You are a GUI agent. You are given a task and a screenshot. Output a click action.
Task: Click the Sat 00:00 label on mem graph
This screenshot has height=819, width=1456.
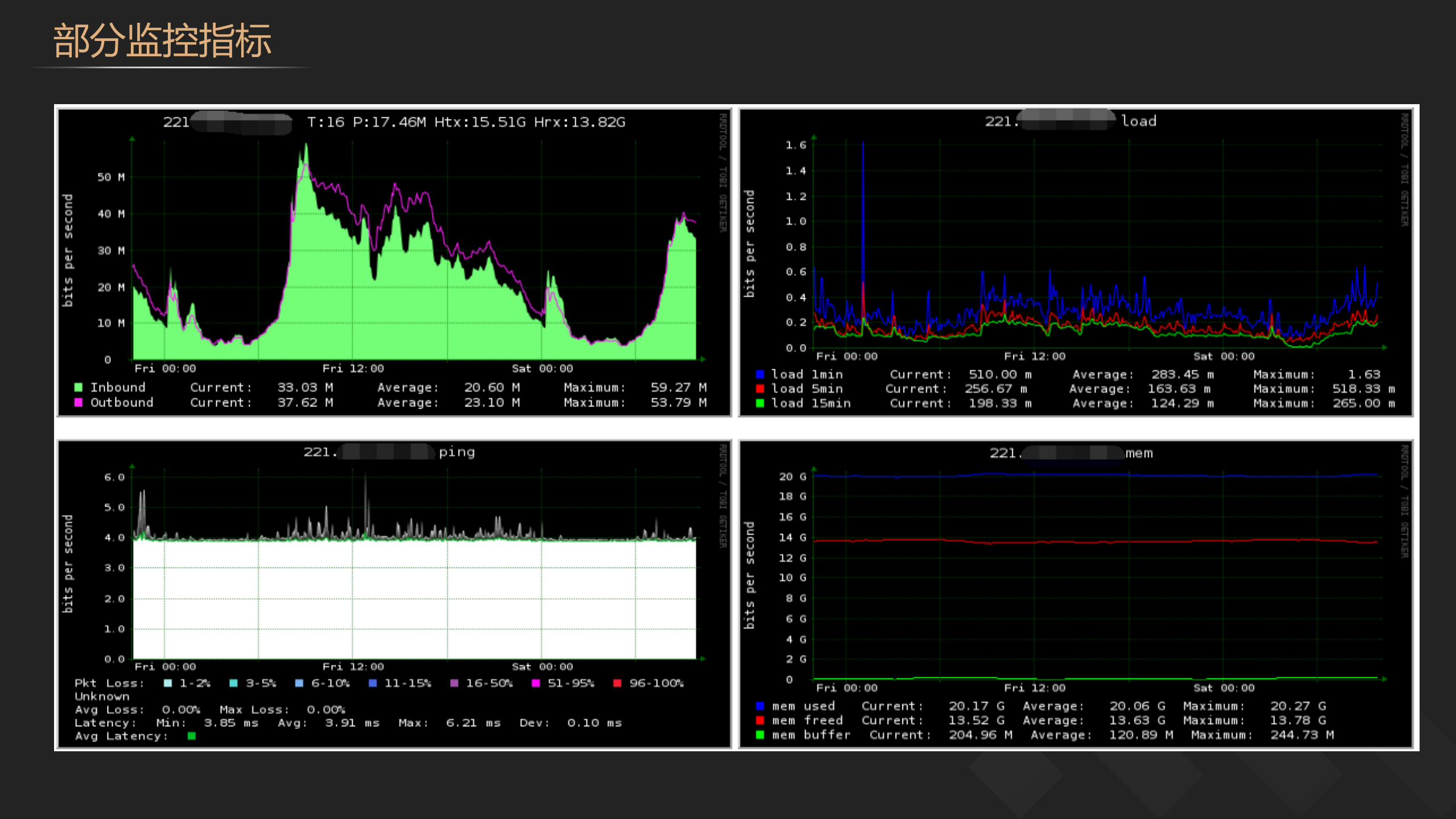click(x=1223, y=688)
